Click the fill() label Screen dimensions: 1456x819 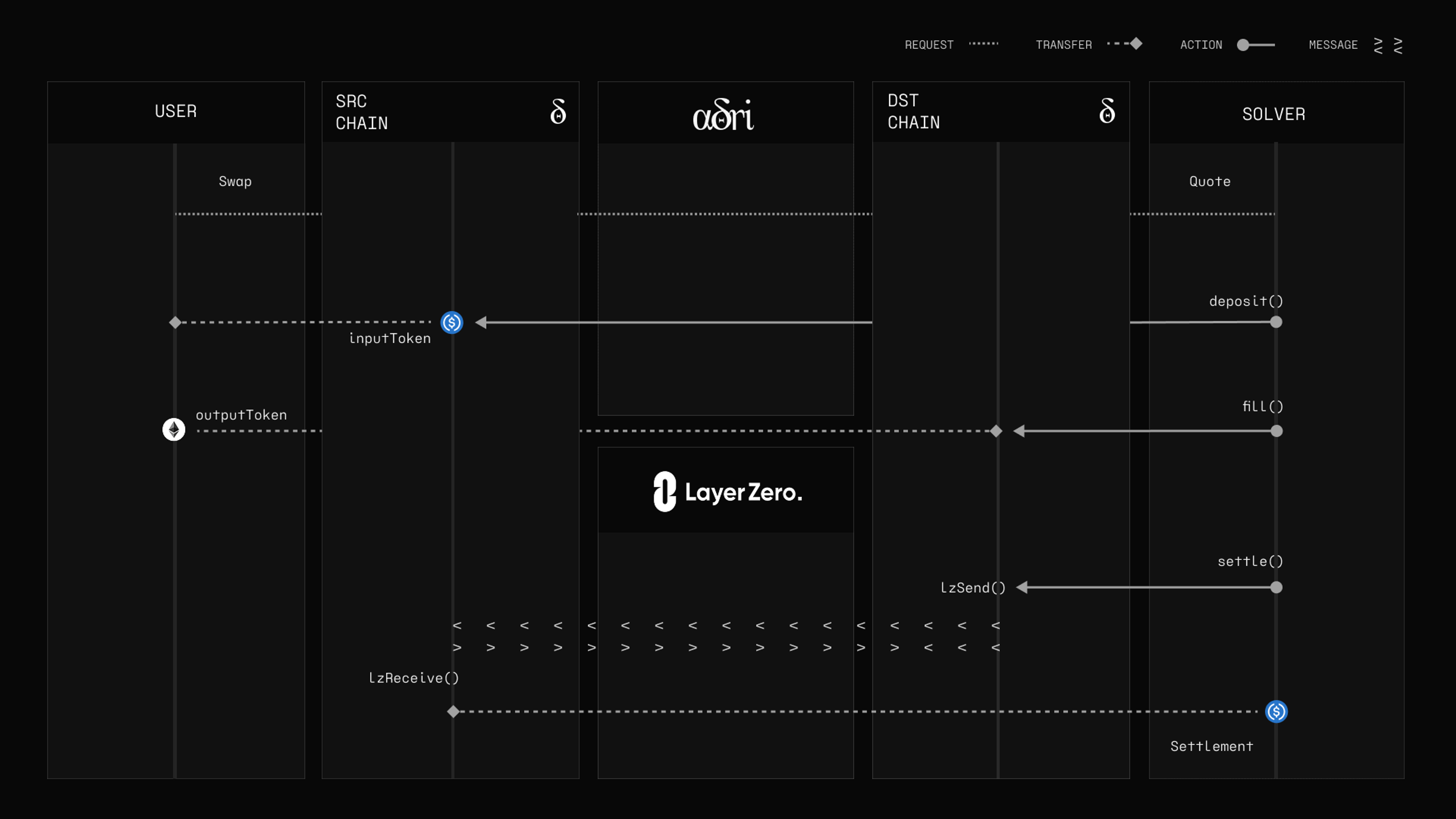click(x=1263, y=406)
